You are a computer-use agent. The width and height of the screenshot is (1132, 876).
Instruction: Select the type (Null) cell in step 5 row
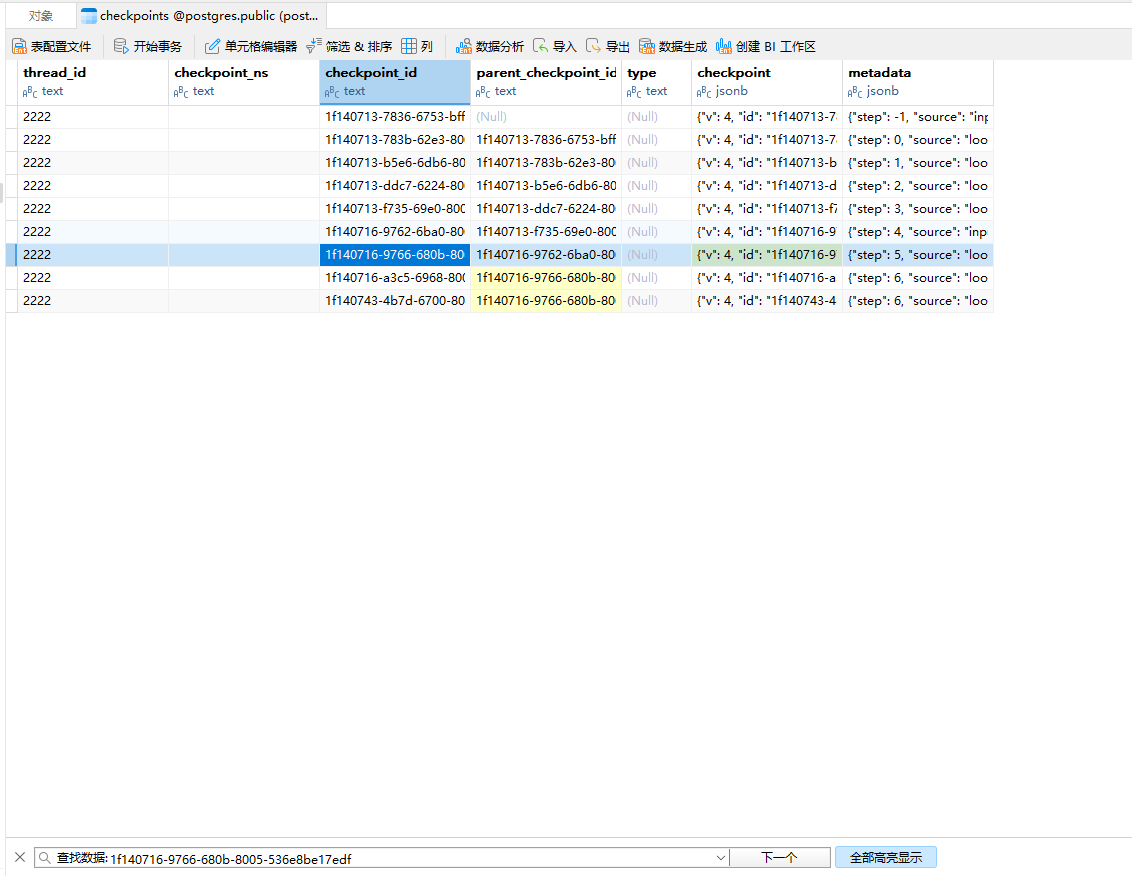pos(656,255)
